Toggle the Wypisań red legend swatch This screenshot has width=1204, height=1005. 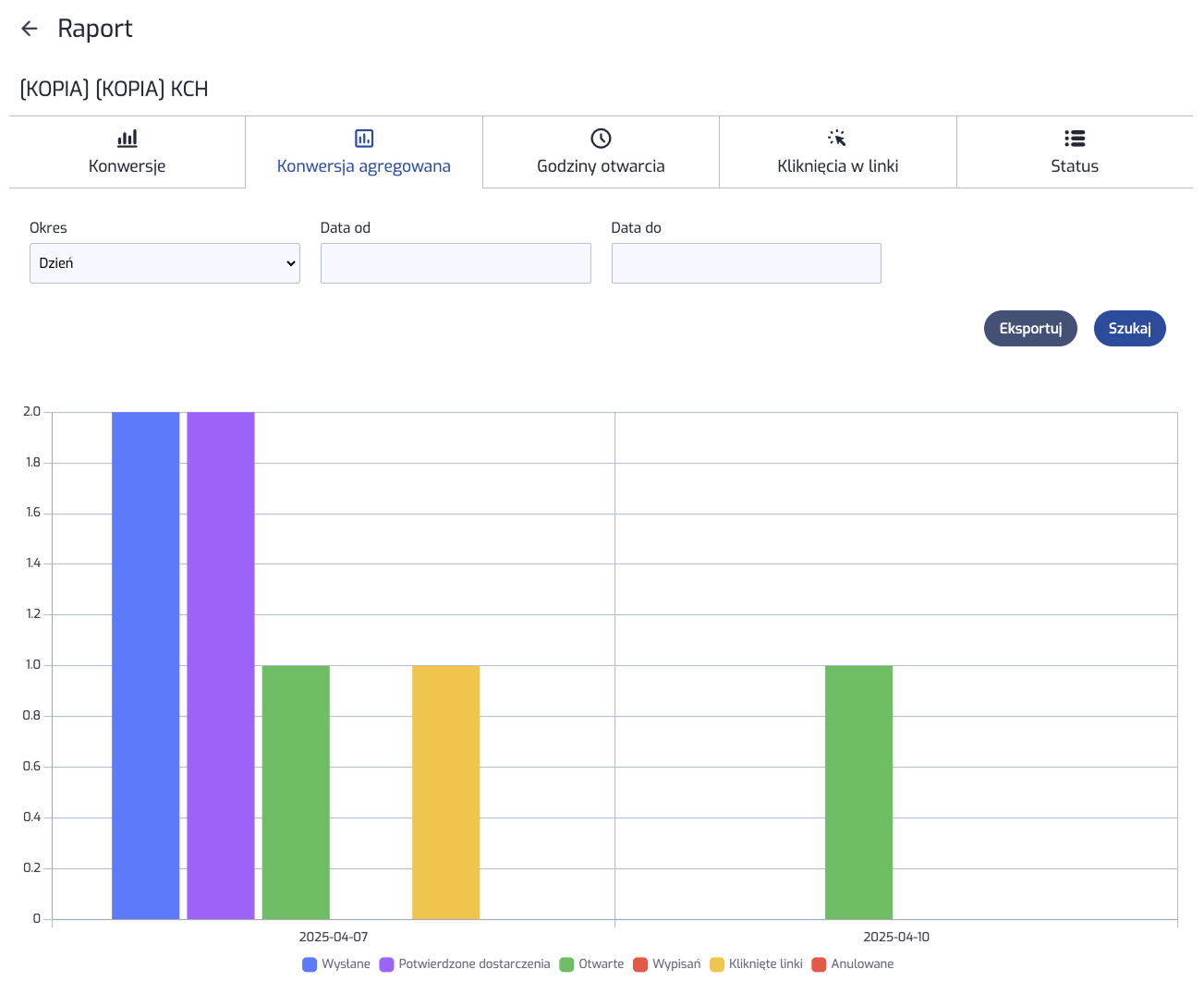640,964
